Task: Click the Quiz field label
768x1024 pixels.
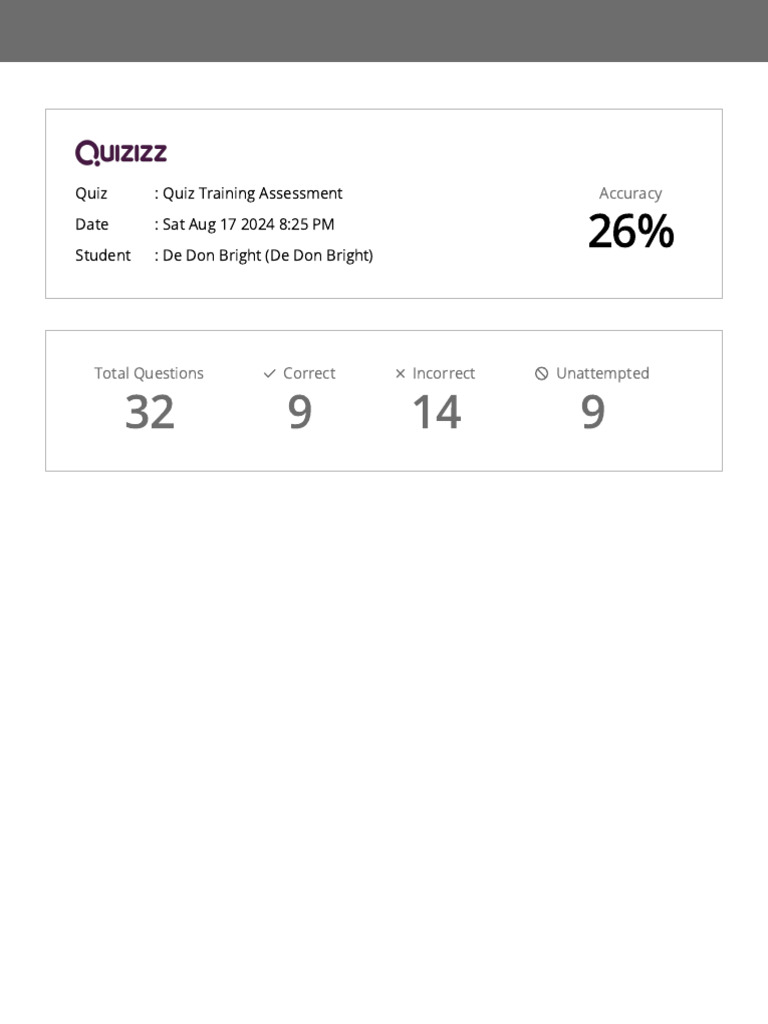Action: [x=91, y=193]
